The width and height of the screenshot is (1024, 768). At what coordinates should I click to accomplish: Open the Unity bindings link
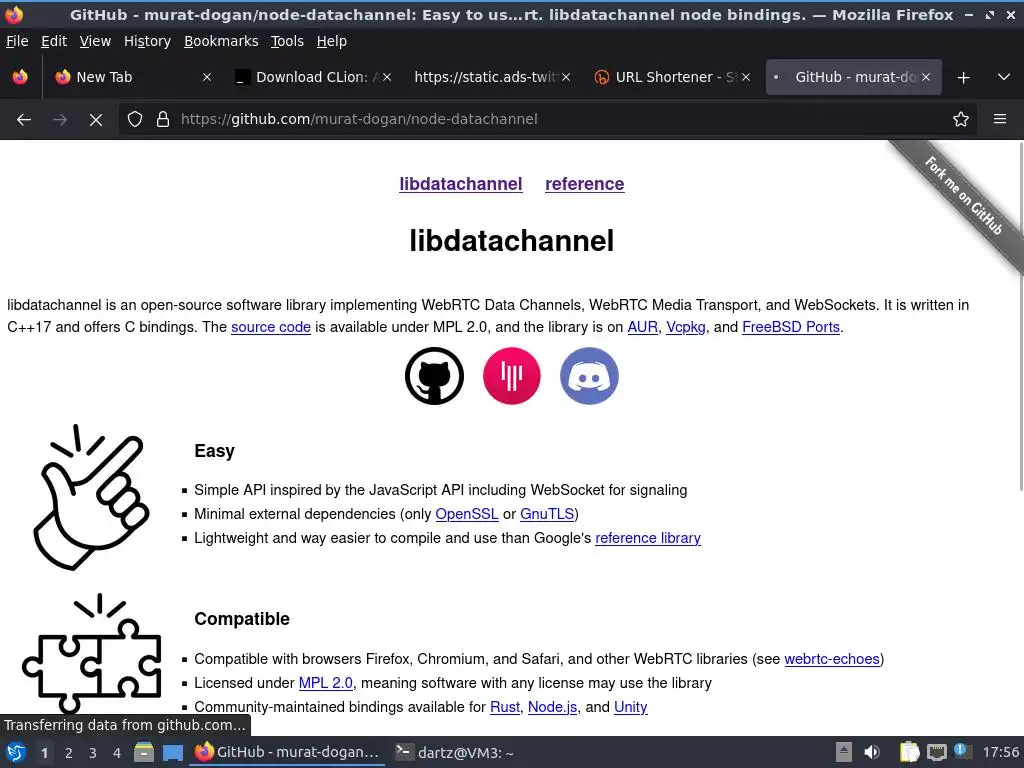tap(631, 707)
